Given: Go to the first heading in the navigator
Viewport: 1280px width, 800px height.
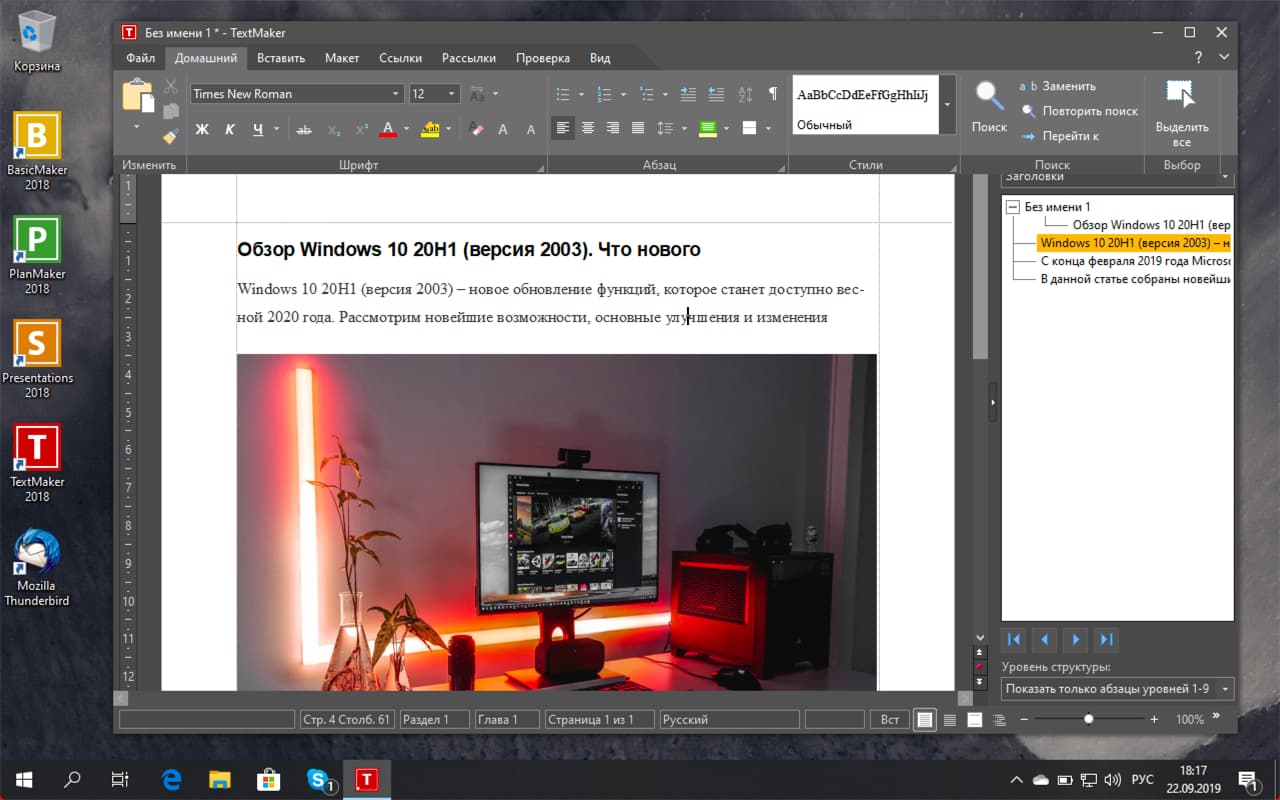Looking at the screenshot, I should pyautogui.click(x=1014, y=639).
